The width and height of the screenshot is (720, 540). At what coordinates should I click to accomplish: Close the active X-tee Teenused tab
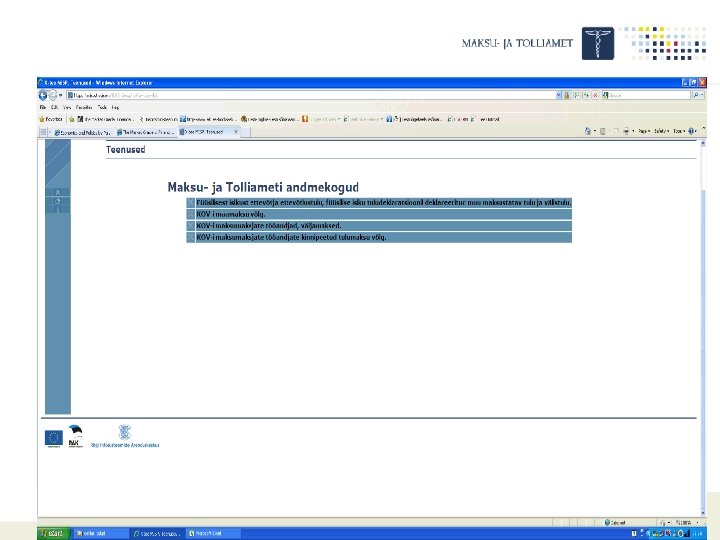pyautogui.click(x=236, y=132)
